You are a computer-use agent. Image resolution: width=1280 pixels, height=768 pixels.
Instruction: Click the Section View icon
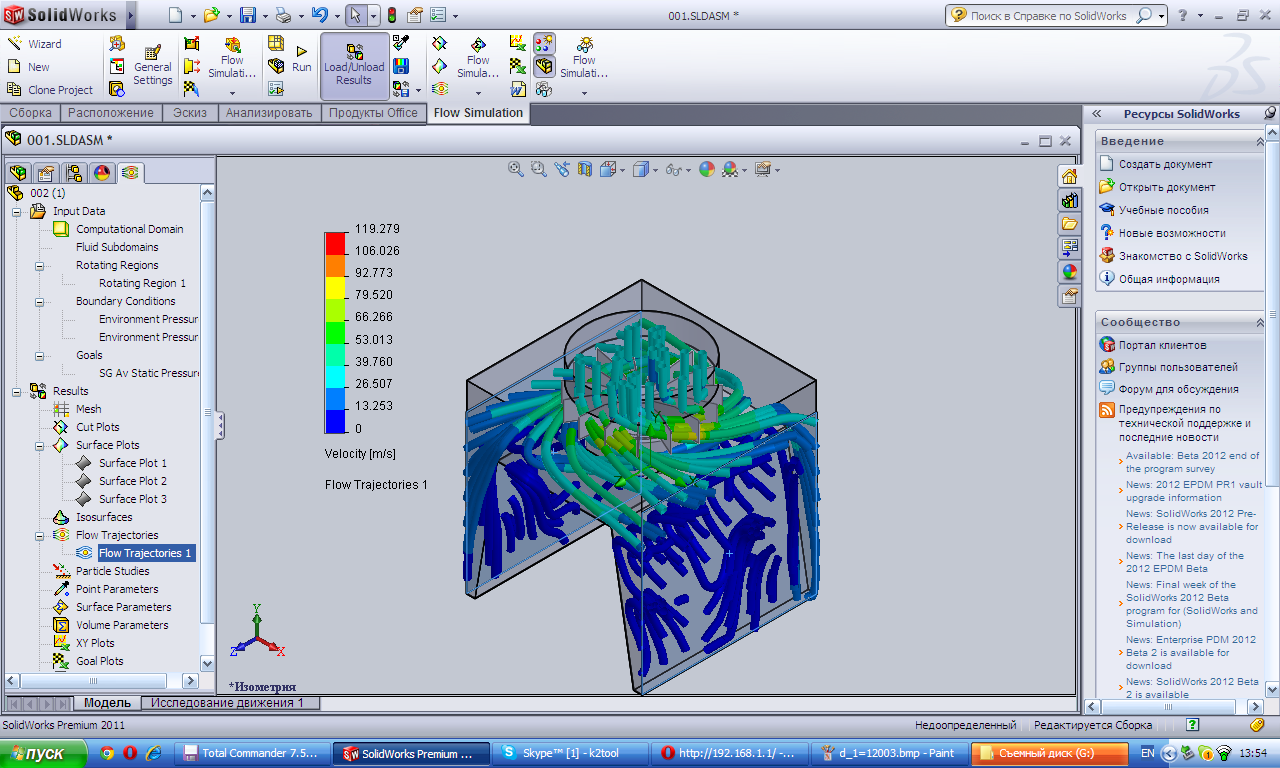[x=585, y=170]
